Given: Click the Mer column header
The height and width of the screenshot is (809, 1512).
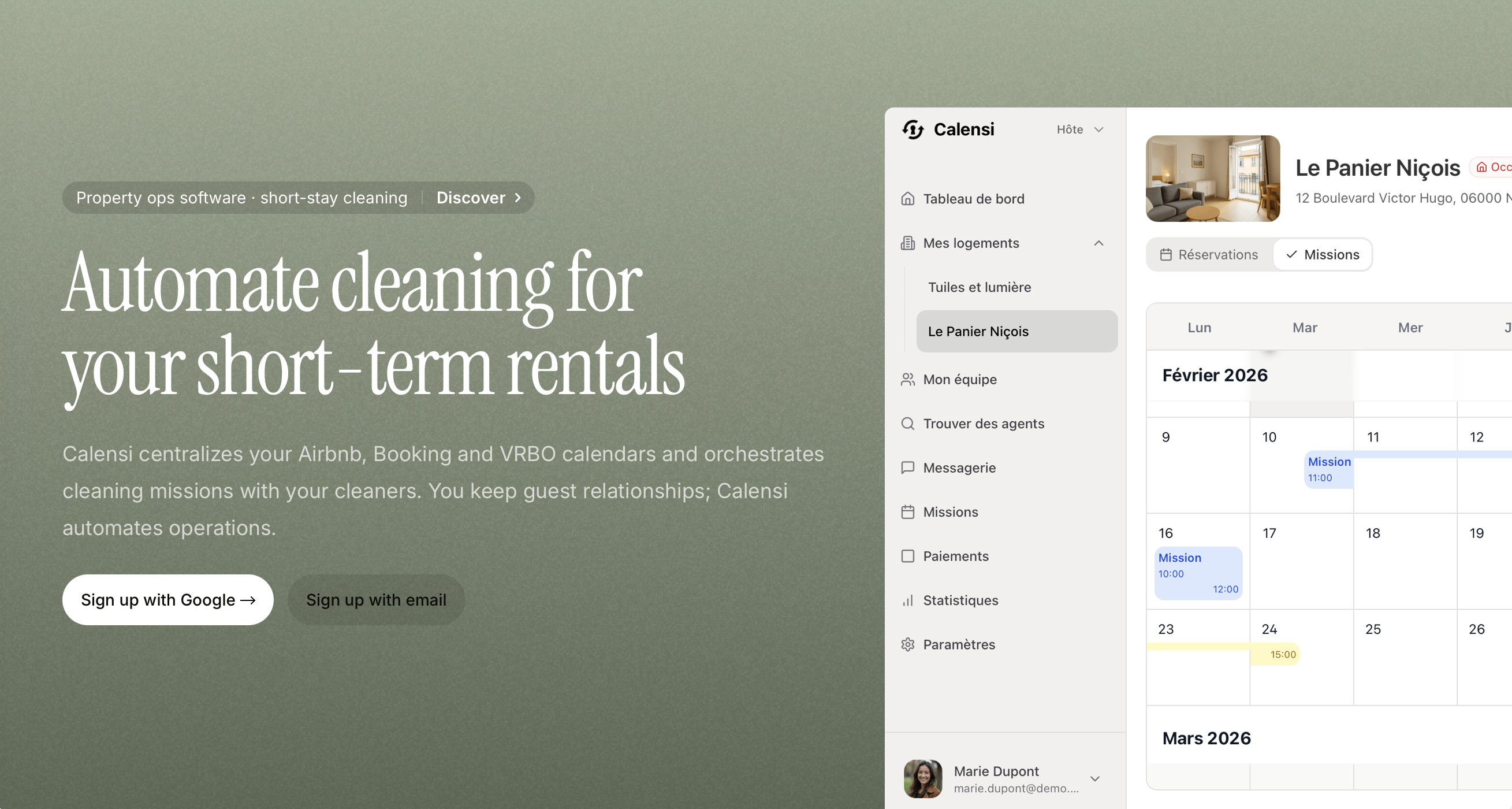Looking at the screenshot, I should click(1410, 328).
